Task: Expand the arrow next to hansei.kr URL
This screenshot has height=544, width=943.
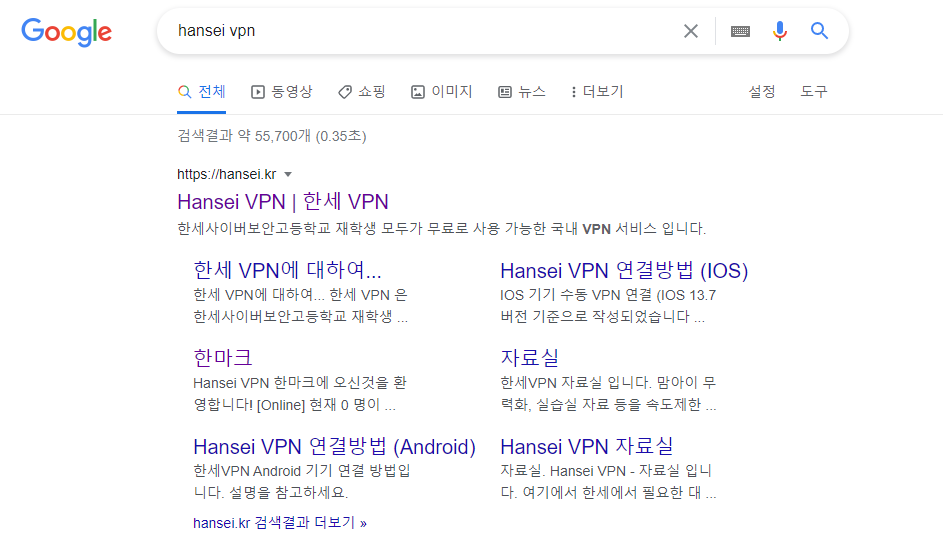Action: (x=288, y=174)
